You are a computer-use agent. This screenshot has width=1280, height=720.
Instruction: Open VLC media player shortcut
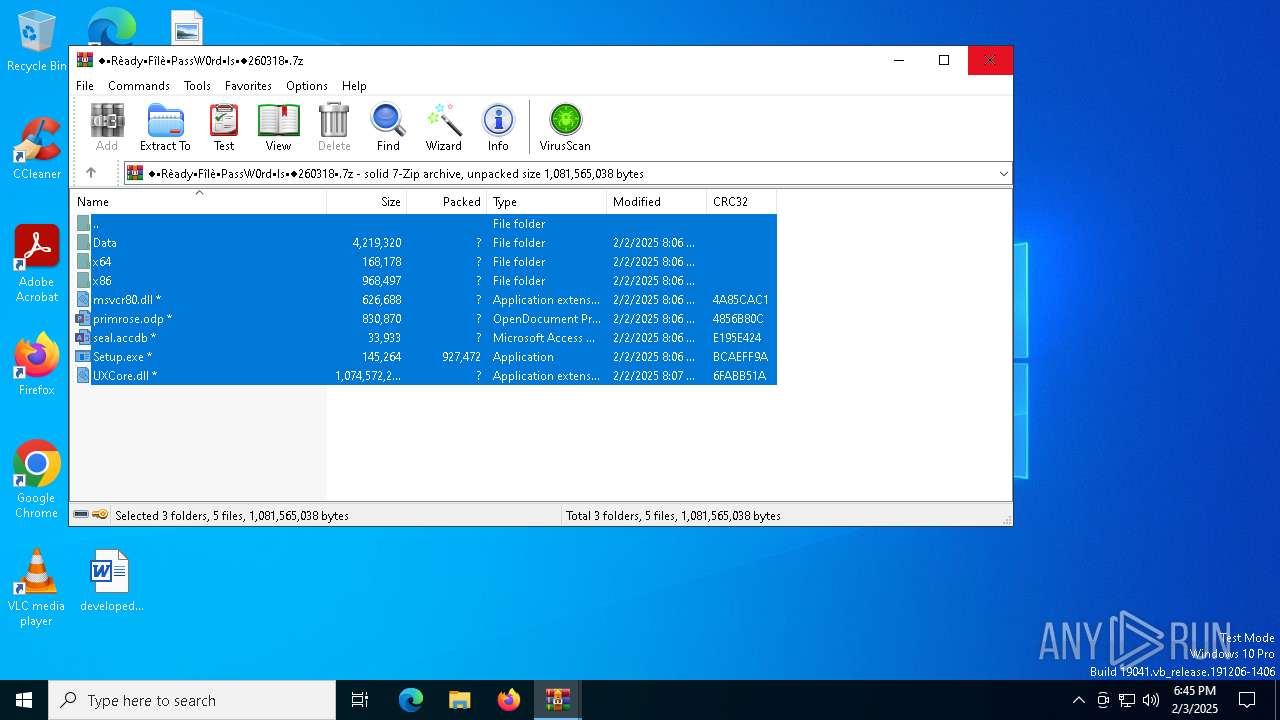click(x=36, y=588)
